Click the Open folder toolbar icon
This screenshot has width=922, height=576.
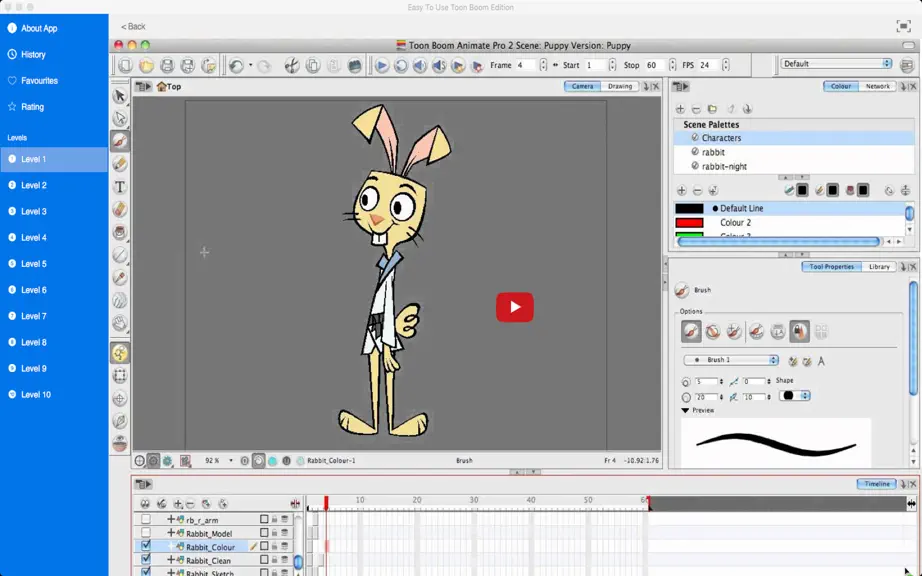click(146, 65)
